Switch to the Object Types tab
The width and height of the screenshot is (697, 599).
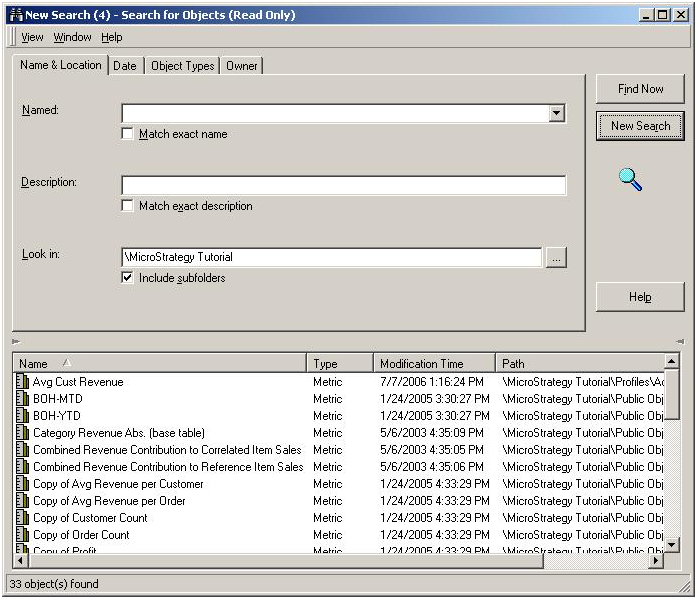click(x=182, y=66)
